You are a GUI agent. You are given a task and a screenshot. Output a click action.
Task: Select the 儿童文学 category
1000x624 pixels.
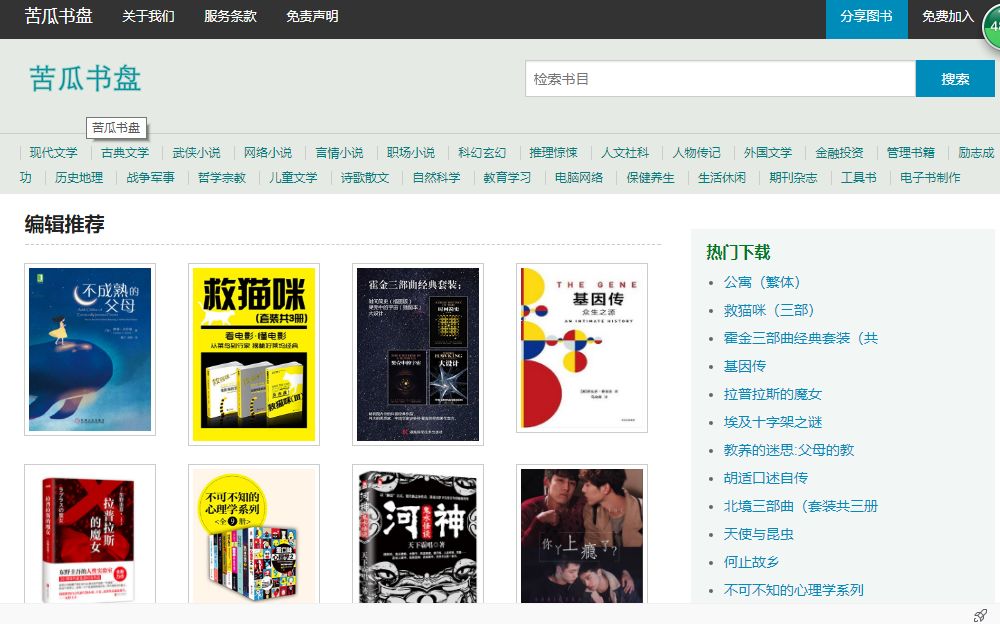coord(293,177)
